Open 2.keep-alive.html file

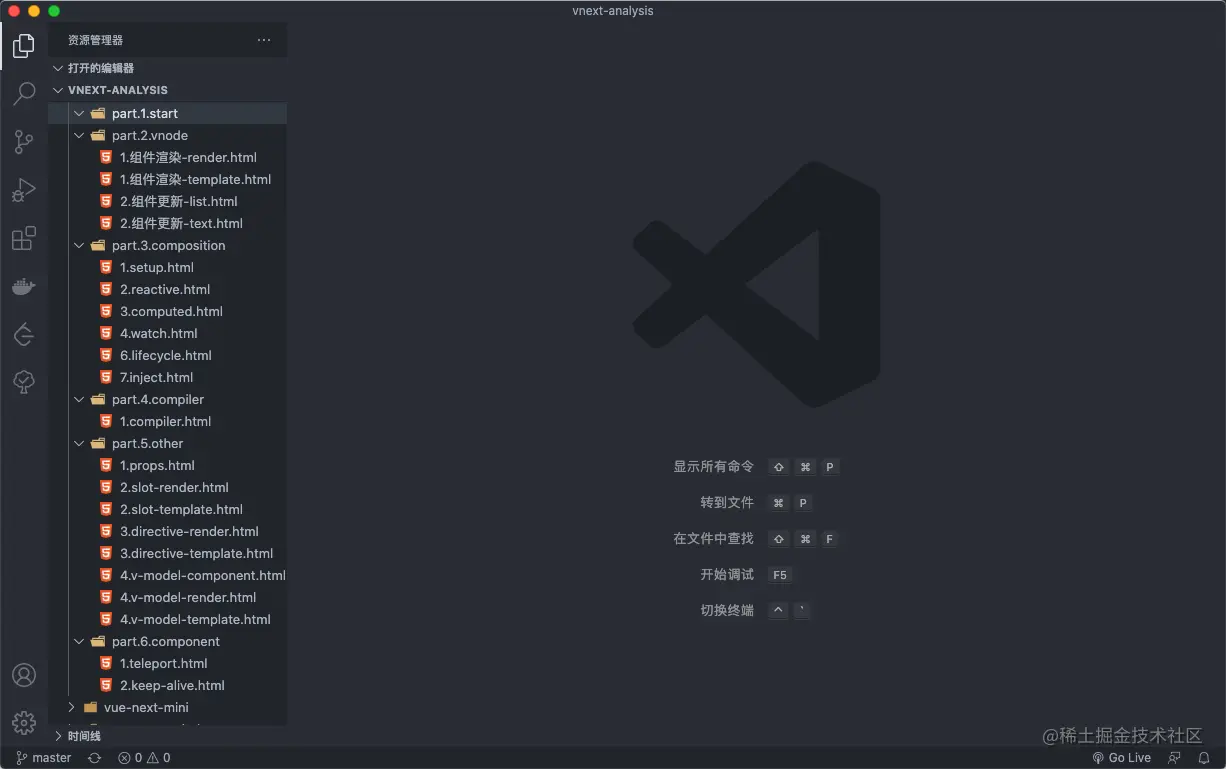click(168, 685)
